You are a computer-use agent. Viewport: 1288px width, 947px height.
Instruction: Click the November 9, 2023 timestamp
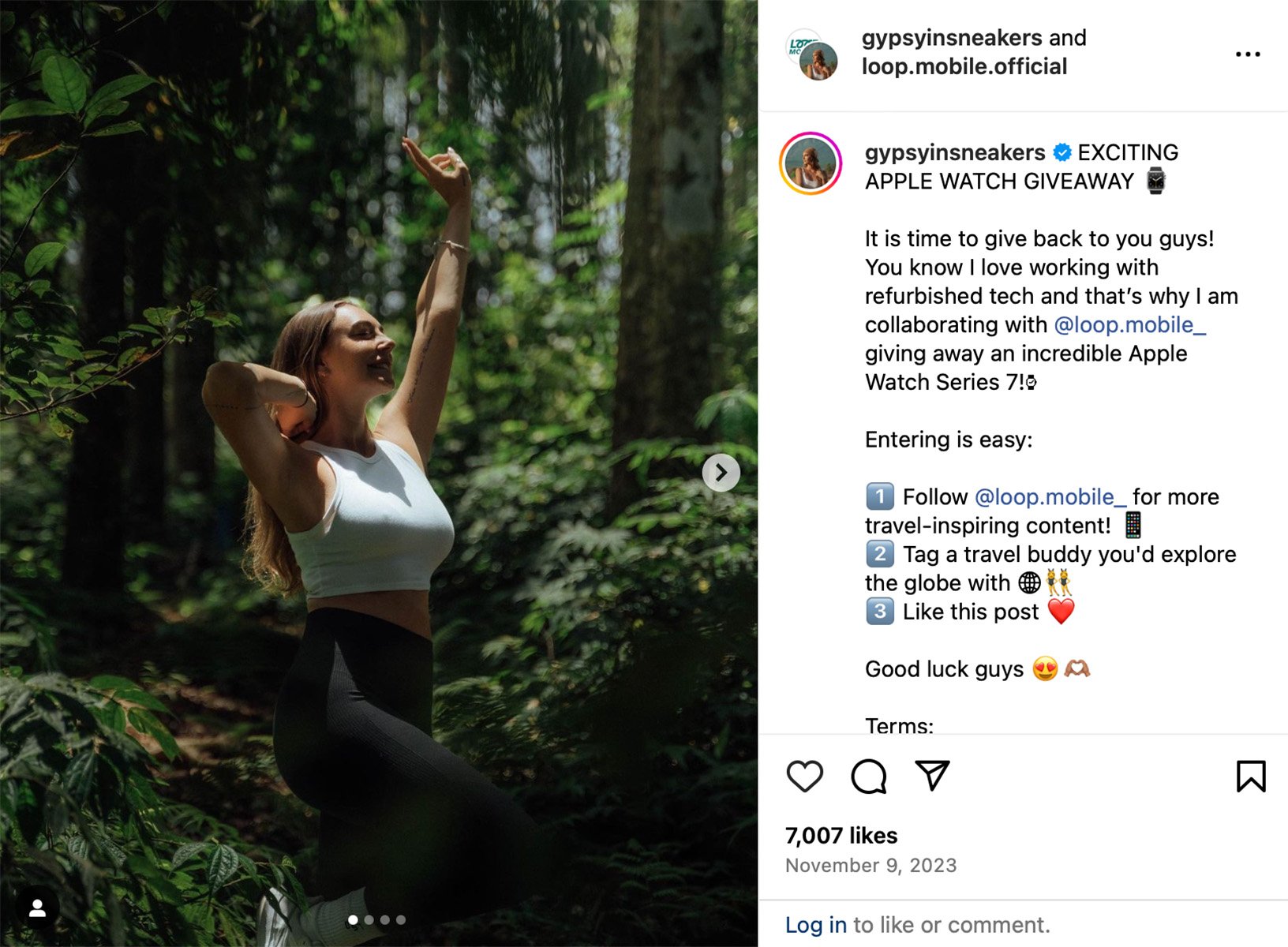click(871, 866)
